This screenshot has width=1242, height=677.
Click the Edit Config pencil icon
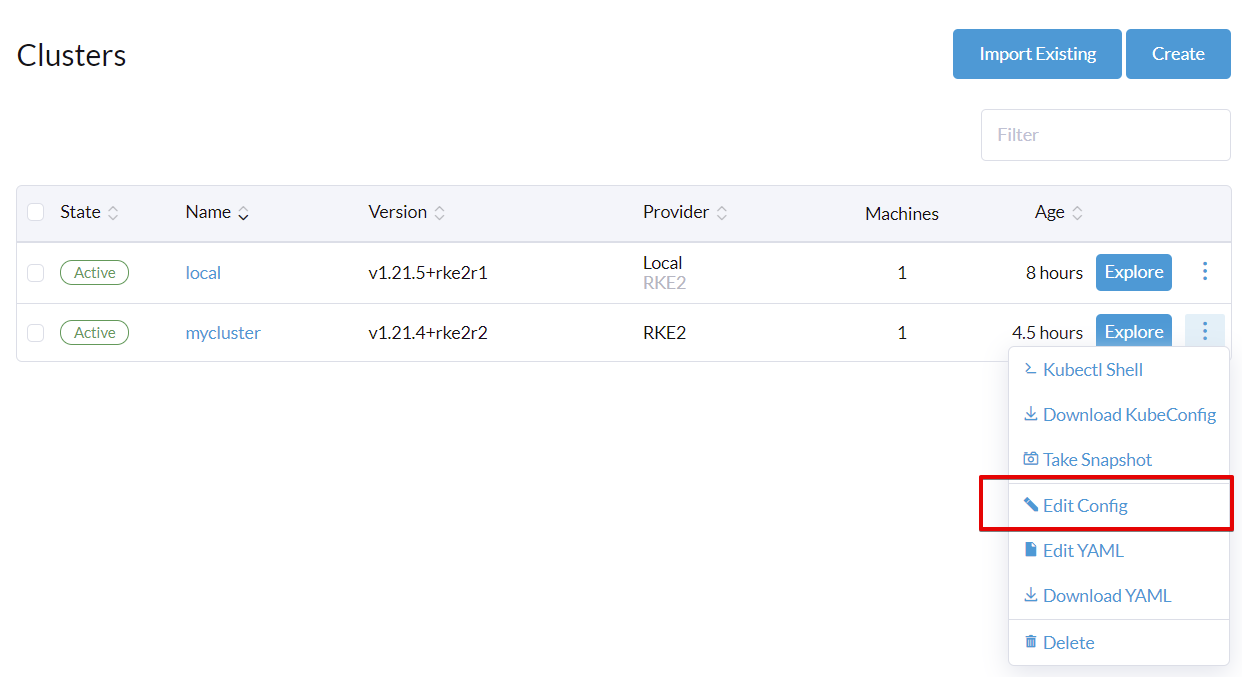[x=1031, y=505]
